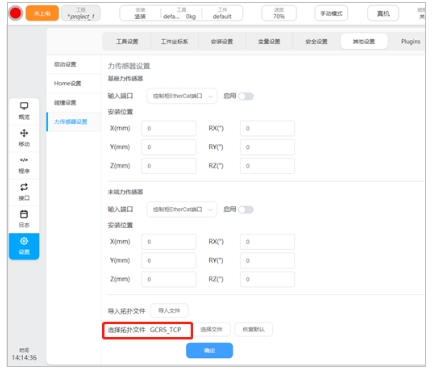Click the 导入拓扑文件 label
The height and width of the screenshot is (373, 441).
pyautogui.click(x=126, y=311)
